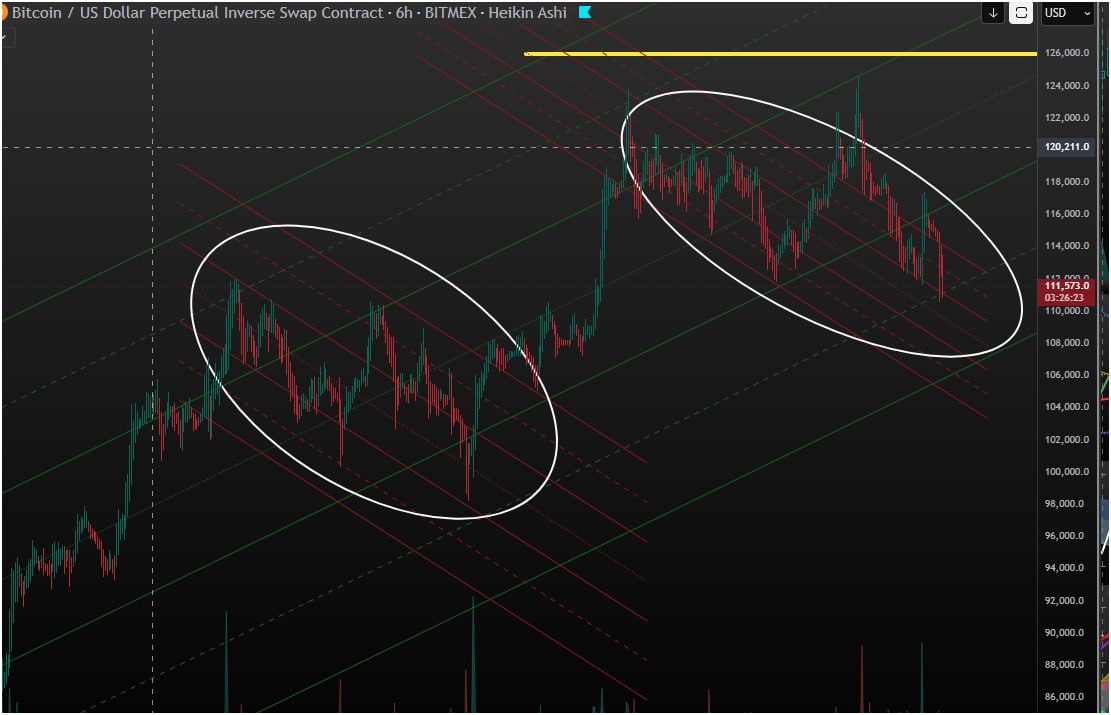Click the 126,000.0 price scale label
Image resolution: width=1111 pixels, height=715 pixels.
pyautogui.click(x=1066, y=53)
